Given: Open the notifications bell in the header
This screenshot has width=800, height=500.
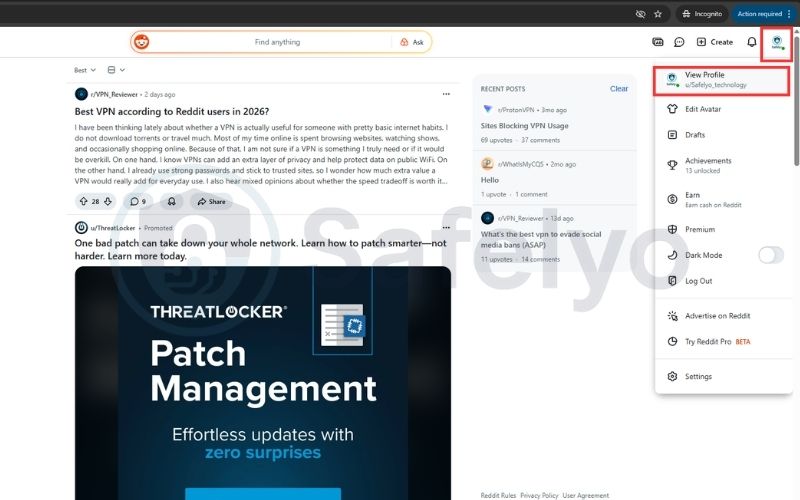Looking at the screenshot, I should point(752,42).
